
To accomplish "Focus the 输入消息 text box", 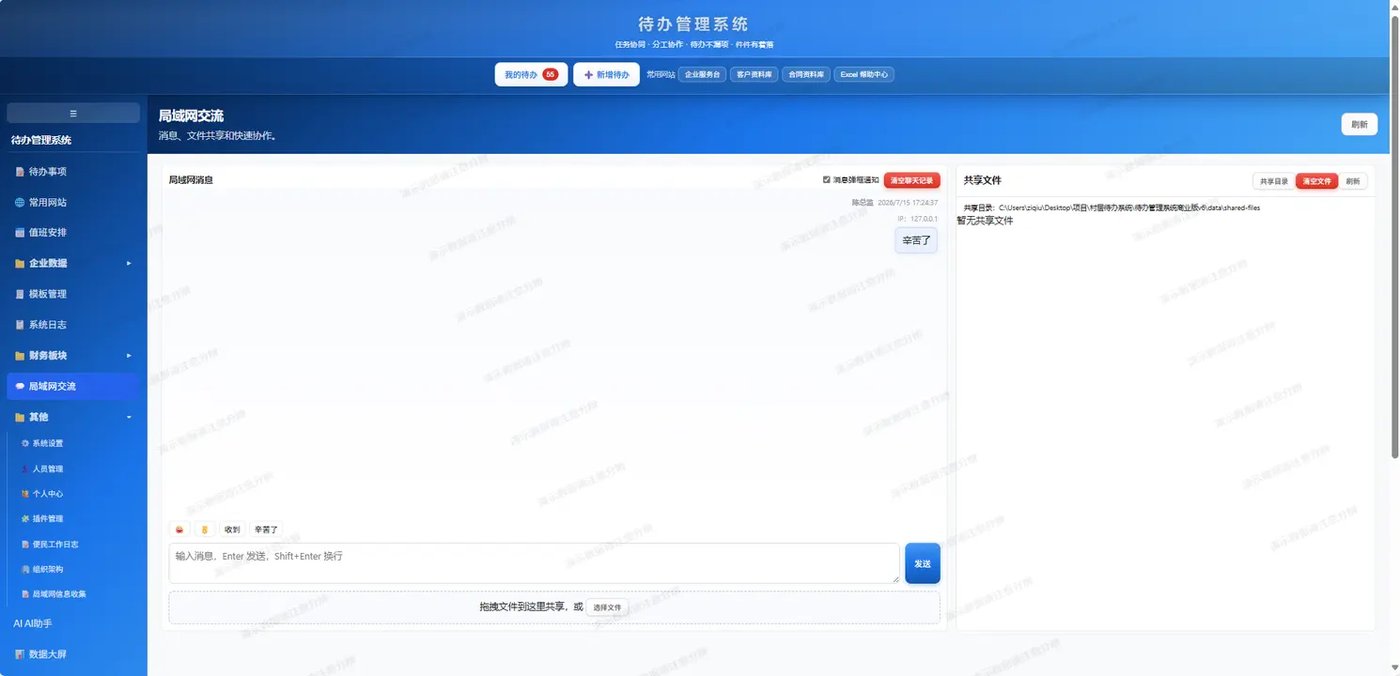I will pyautogui.click(x=534, y=563).
